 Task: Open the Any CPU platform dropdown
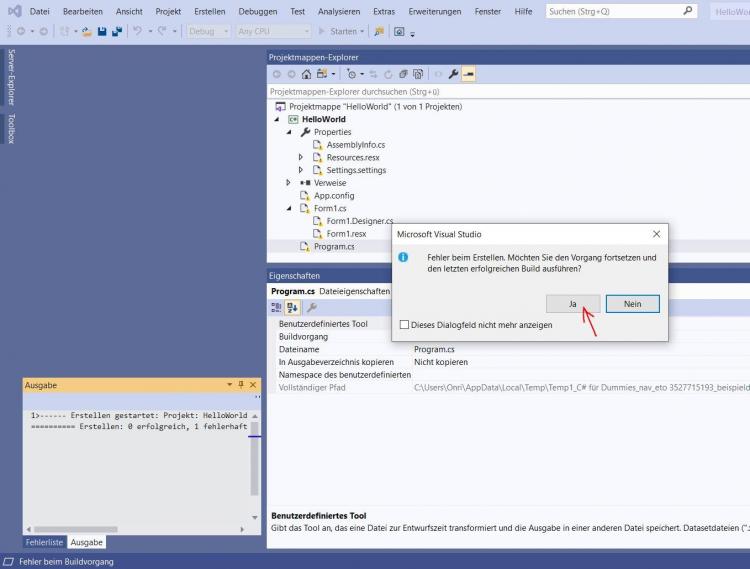[273, 32]
